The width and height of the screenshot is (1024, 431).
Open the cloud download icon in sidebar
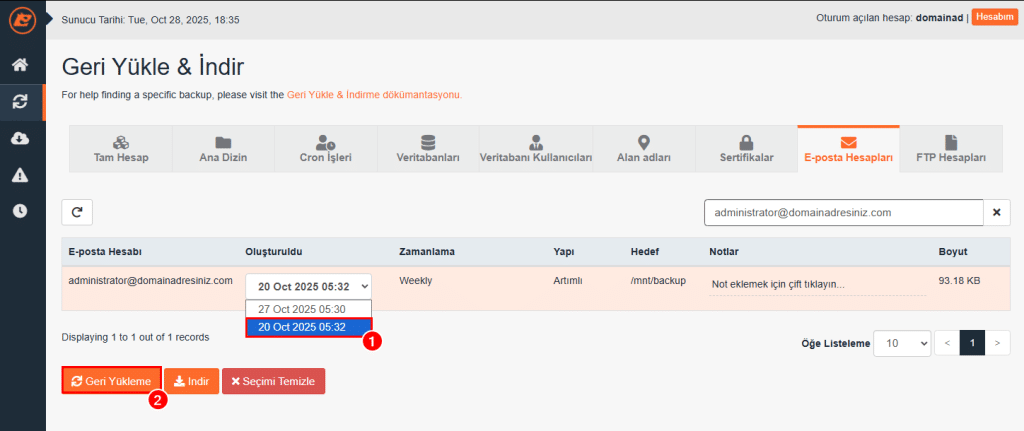click(x=20, y=138)
